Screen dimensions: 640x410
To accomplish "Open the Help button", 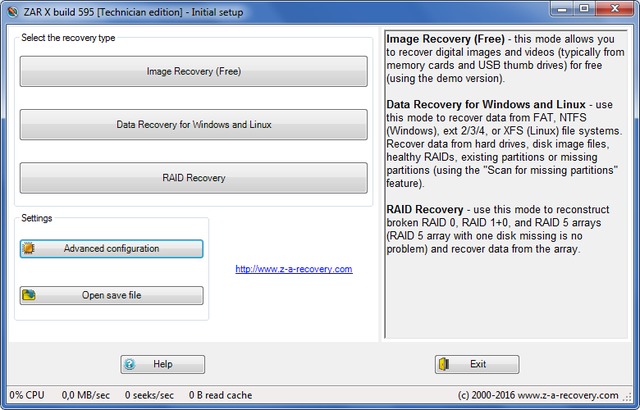I will click(162, 364).
